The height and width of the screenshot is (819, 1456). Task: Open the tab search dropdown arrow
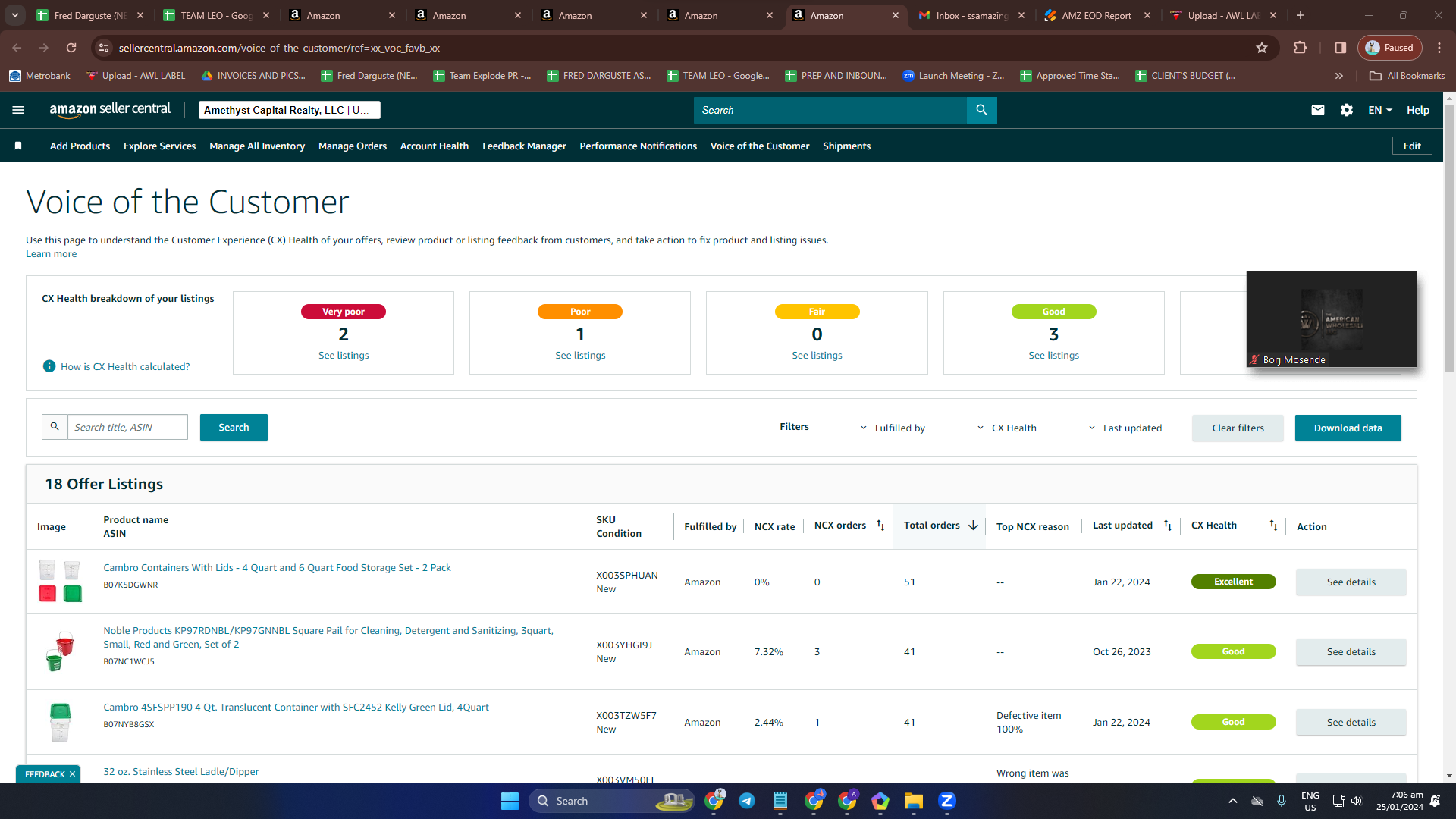tap(15, 15)
